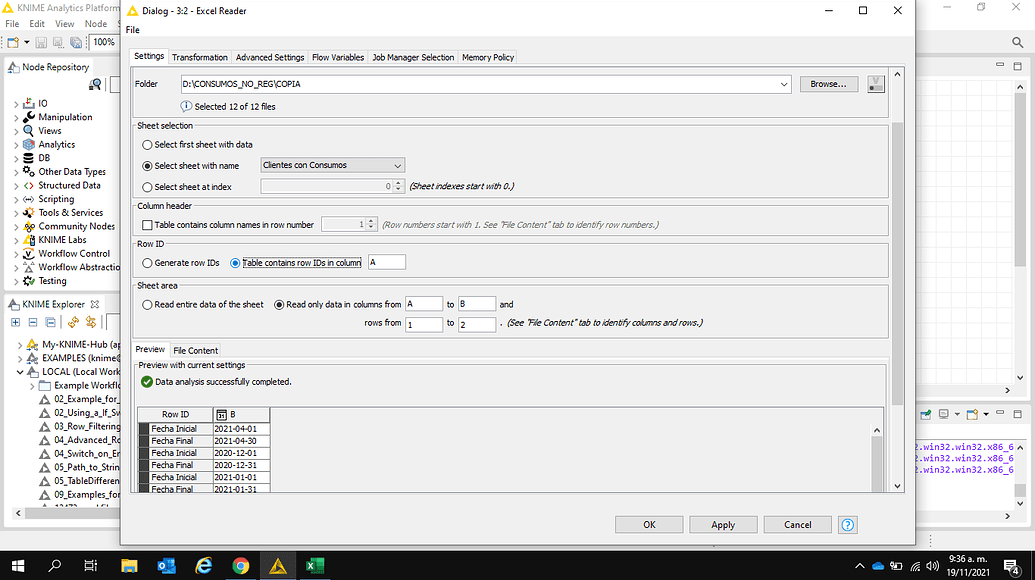Apply the current reader settings

722,524
